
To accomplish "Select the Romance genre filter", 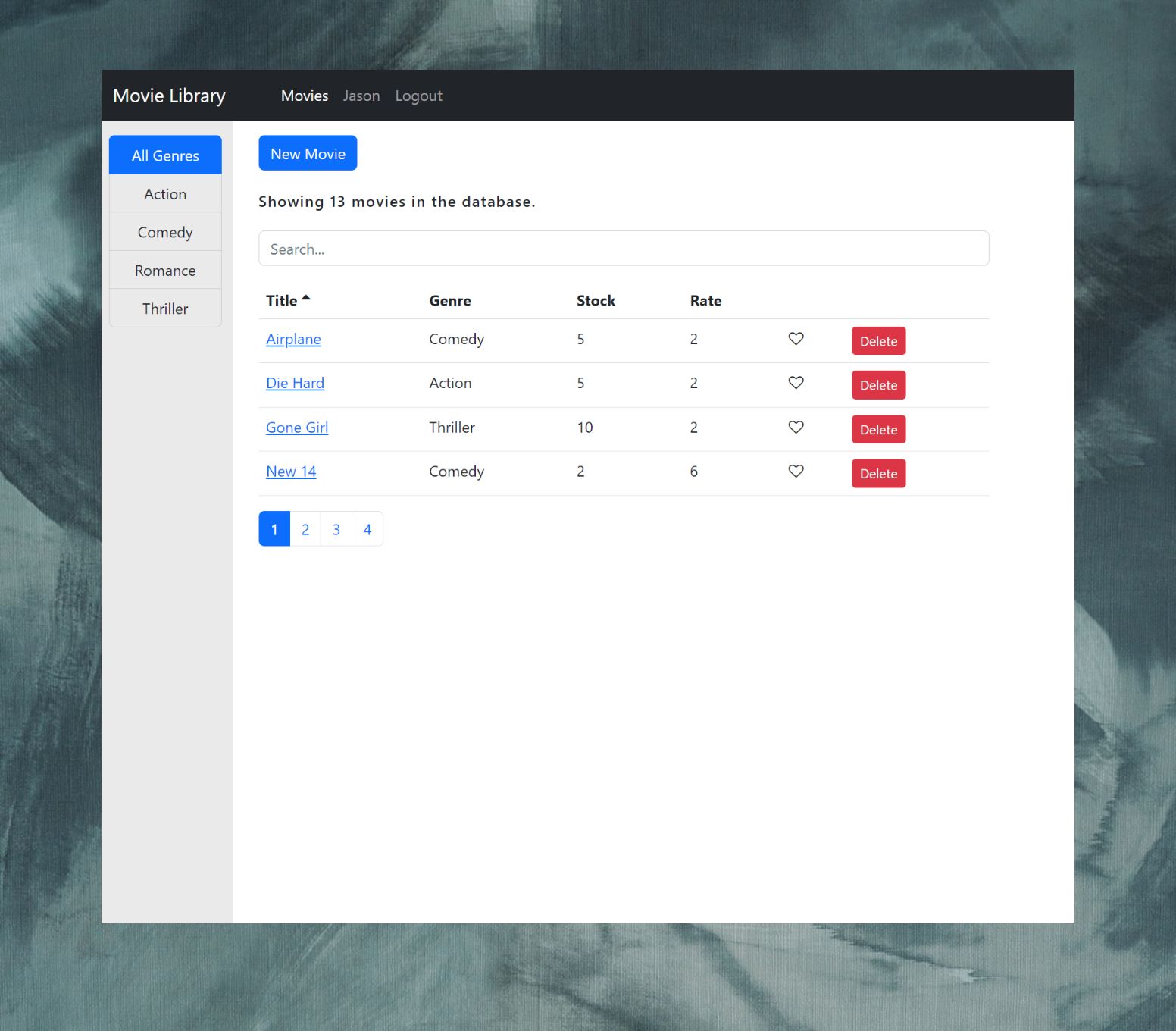I will pyautogui.click(x=164, y=270).
